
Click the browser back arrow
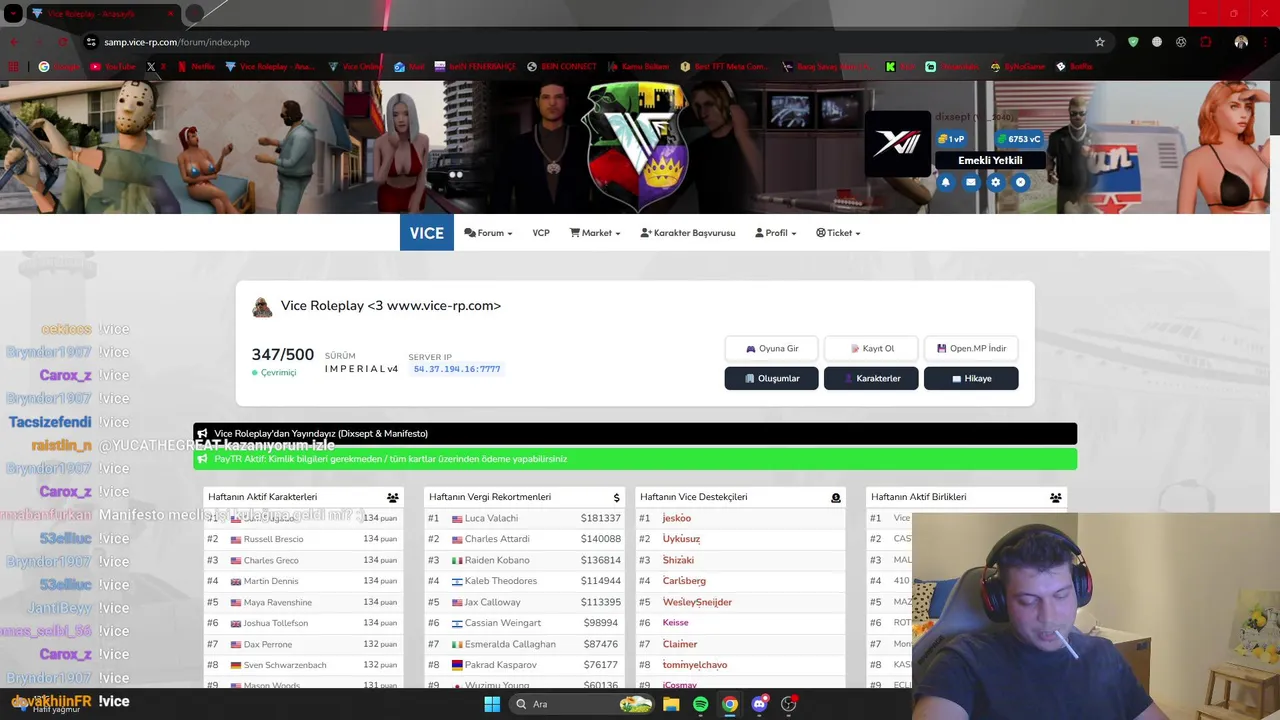tap(14, 42)
